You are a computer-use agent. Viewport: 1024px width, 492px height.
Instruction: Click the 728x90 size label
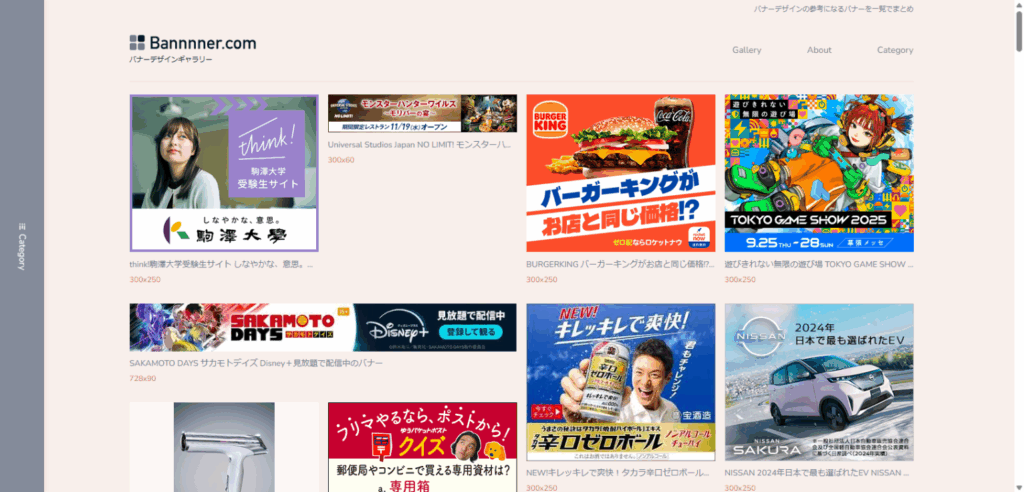(142, 379)
